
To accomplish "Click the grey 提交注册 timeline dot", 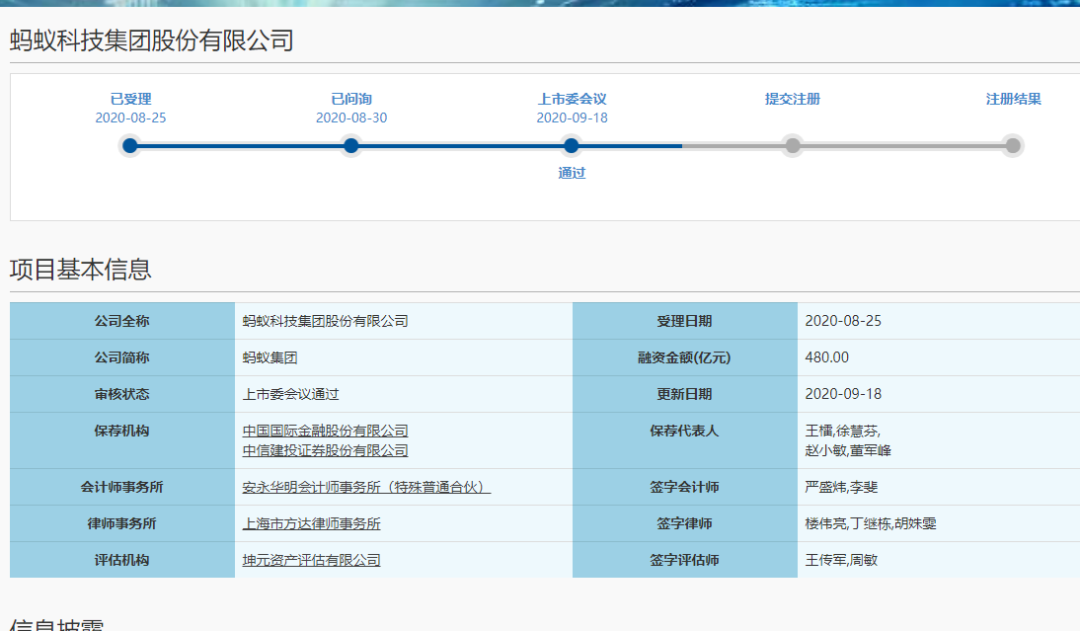I will click(x=793, y=146).
